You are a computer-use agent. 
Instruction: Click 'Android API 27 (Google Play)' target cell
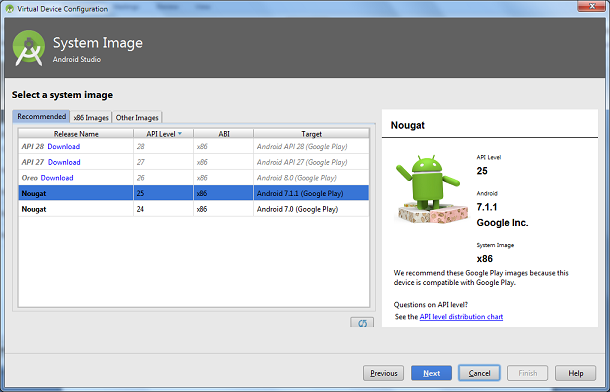[311, 162]
